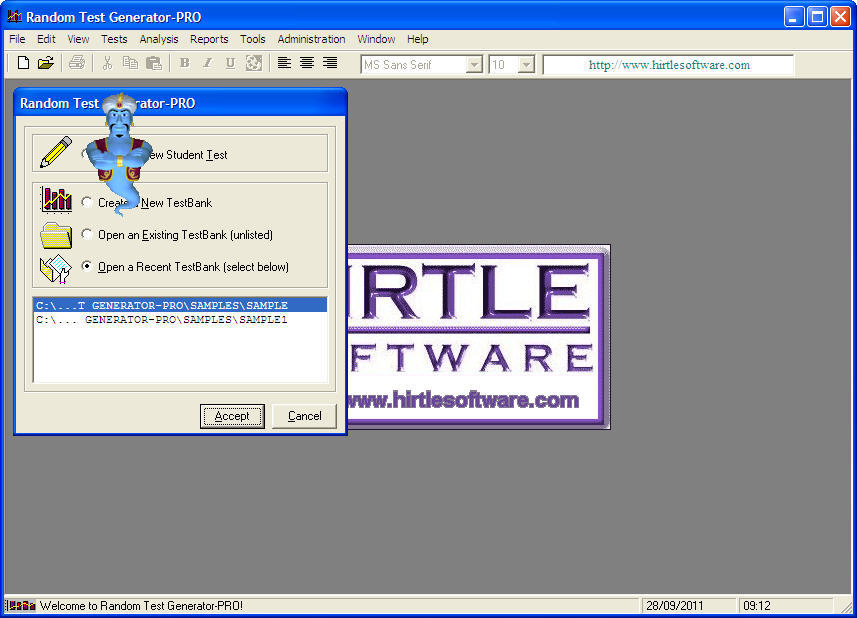Select Open an Existing TestBank option

pos(87,235)
